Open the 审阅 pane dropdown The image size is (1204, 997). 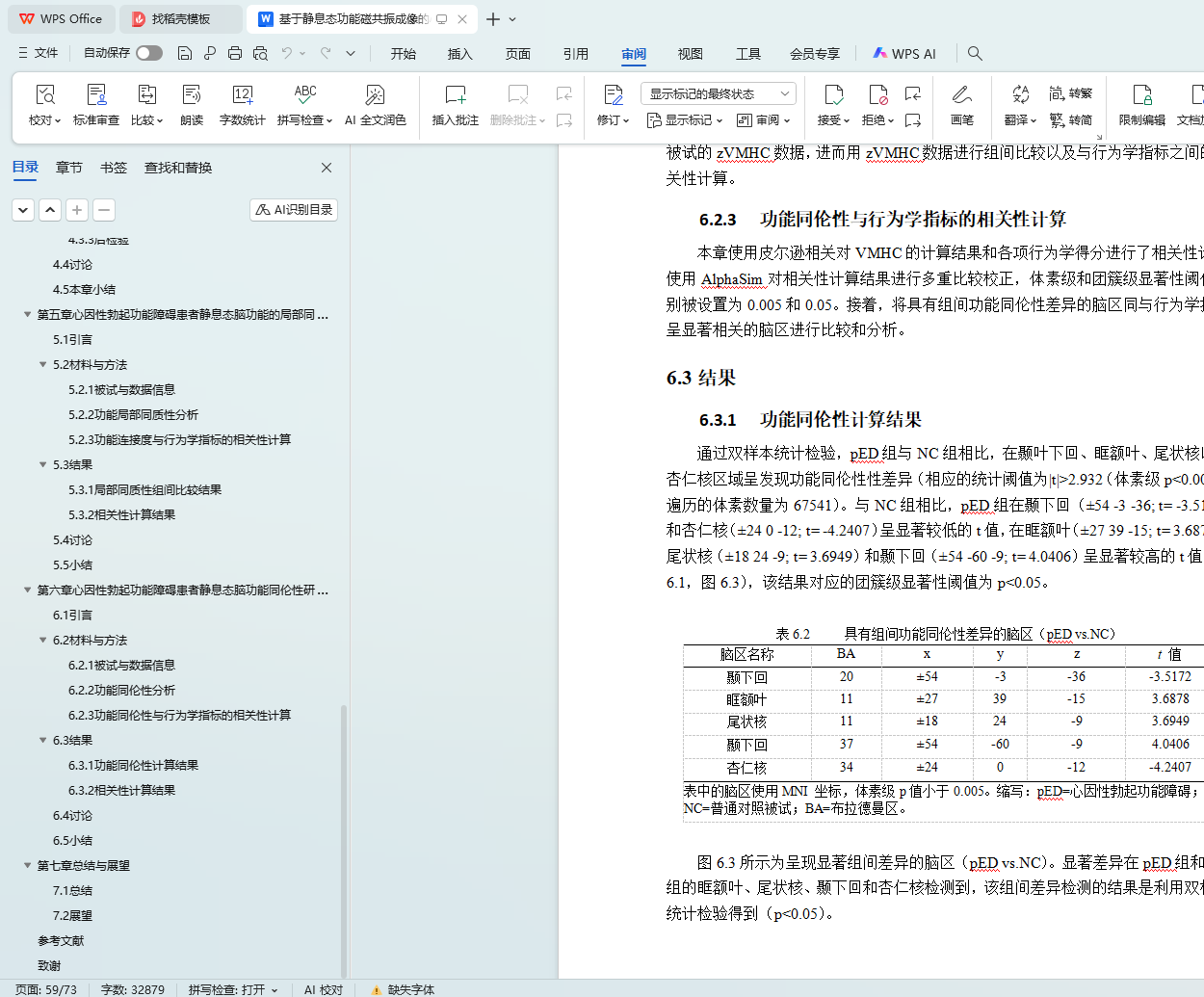click(764, 120)
